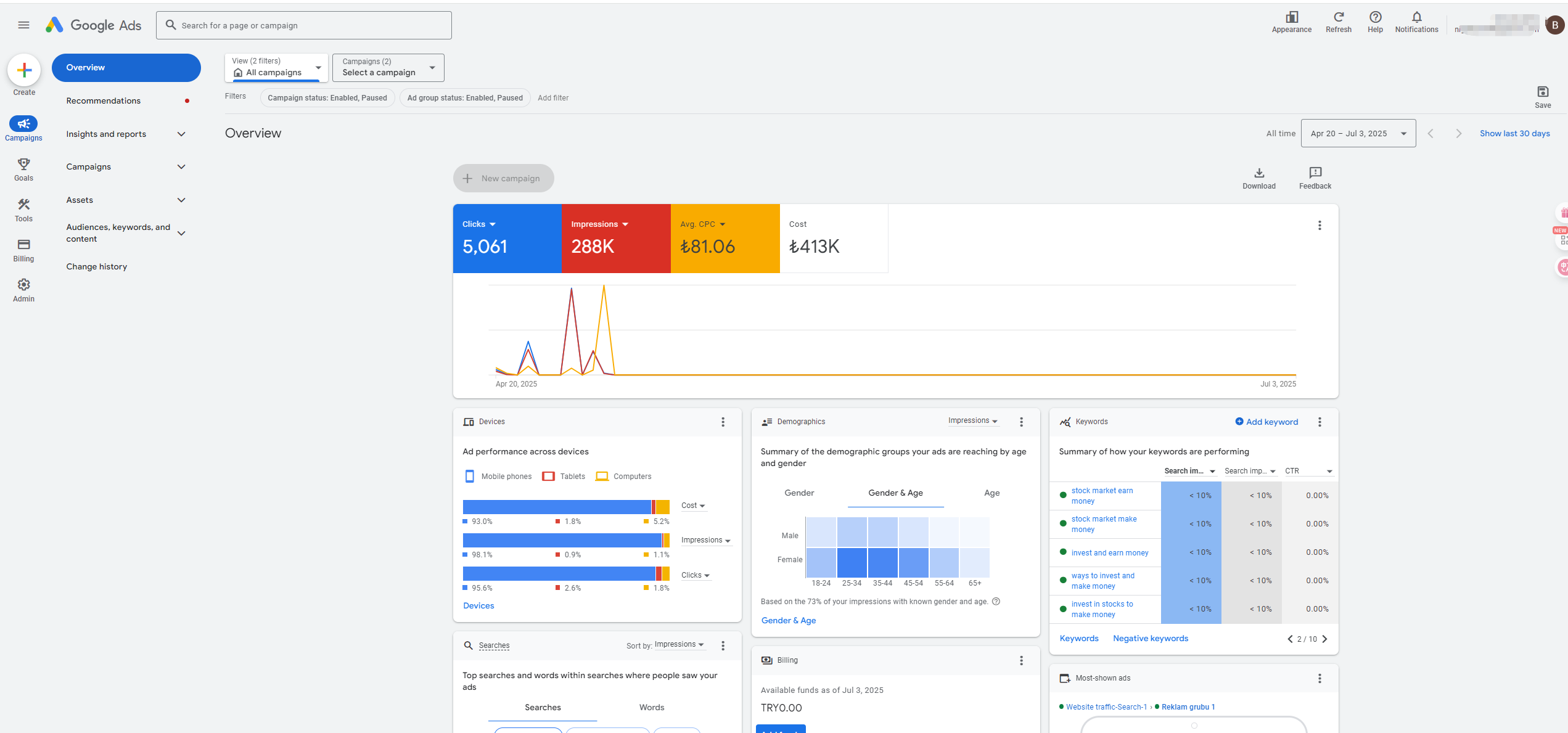Click New campaign button
The height and width of the screenshot is (733, 1568).
503,179
